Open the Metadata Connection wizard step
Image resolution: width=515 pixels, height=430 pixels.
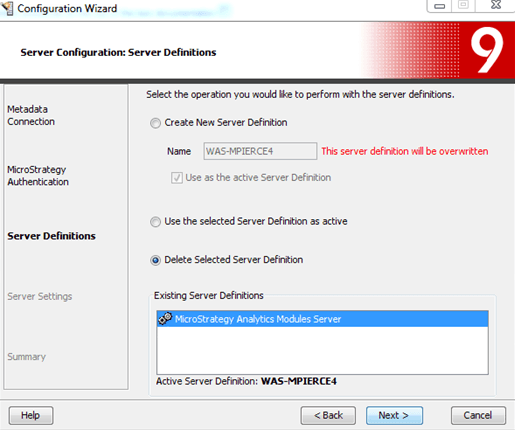(31, 115)
